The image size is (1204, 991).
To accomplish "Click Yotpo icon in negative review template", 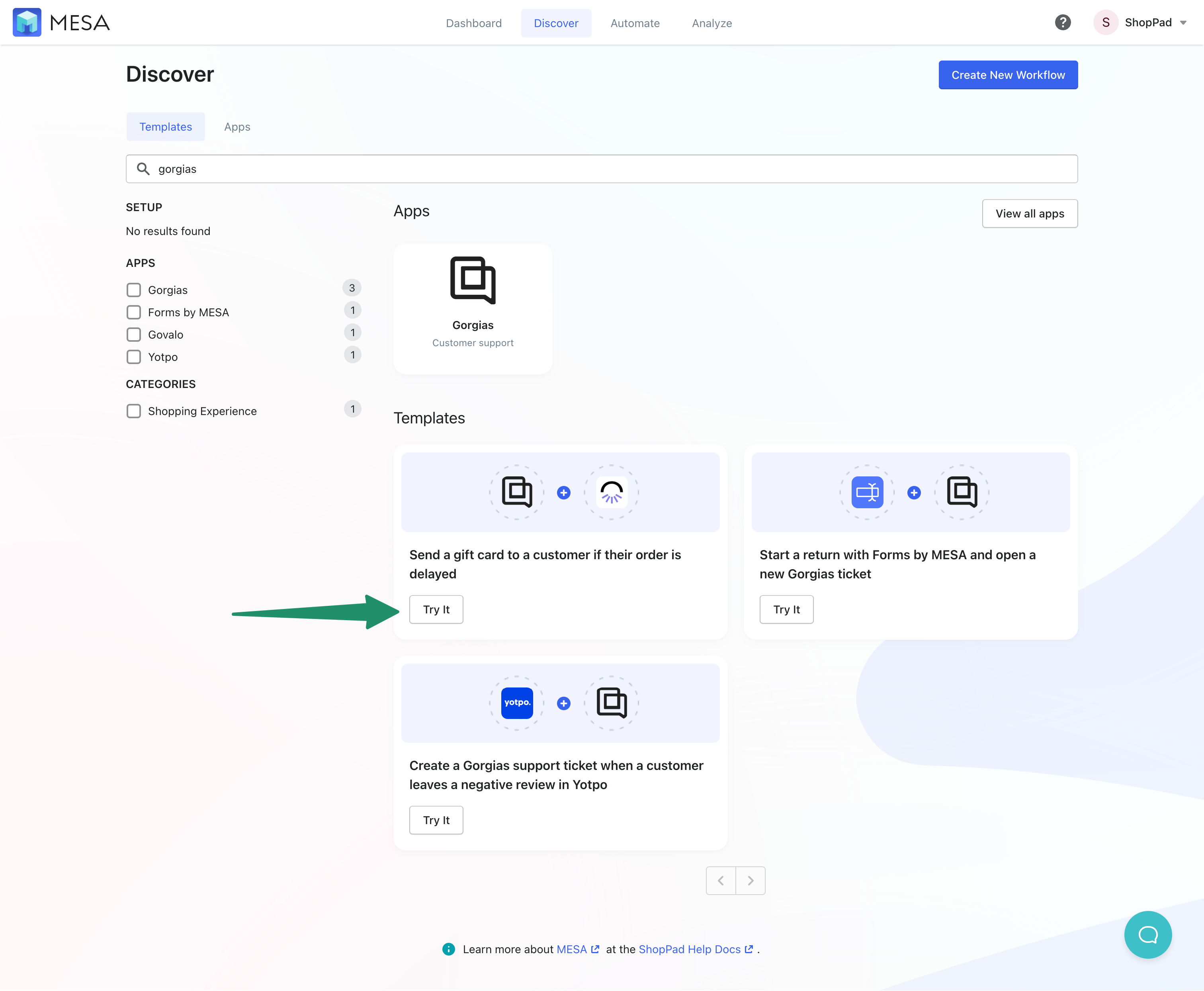I will [x=517, y=703].
